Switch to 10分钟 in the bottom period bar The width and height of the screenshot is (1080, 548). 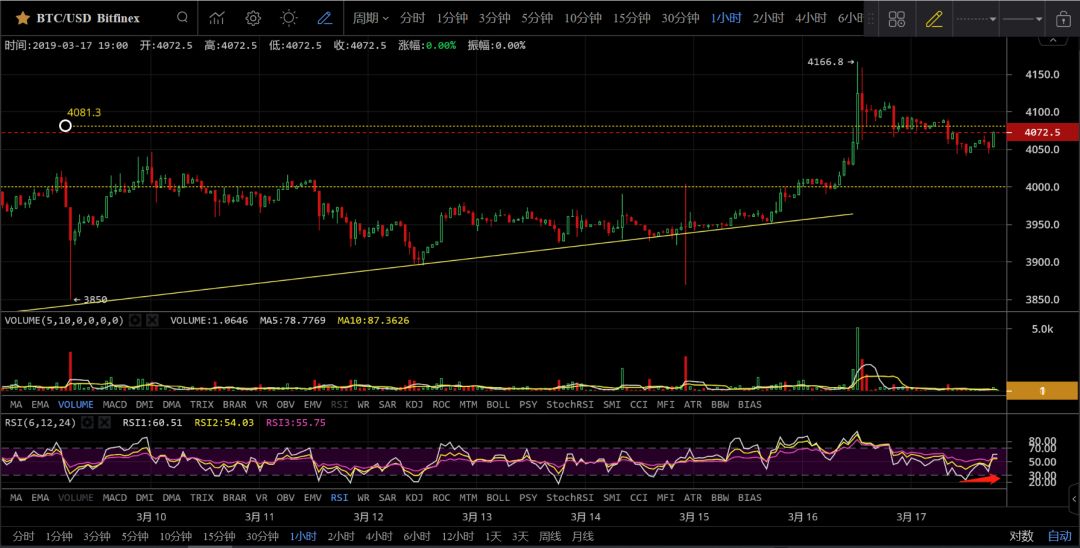[x=176, y=536]
